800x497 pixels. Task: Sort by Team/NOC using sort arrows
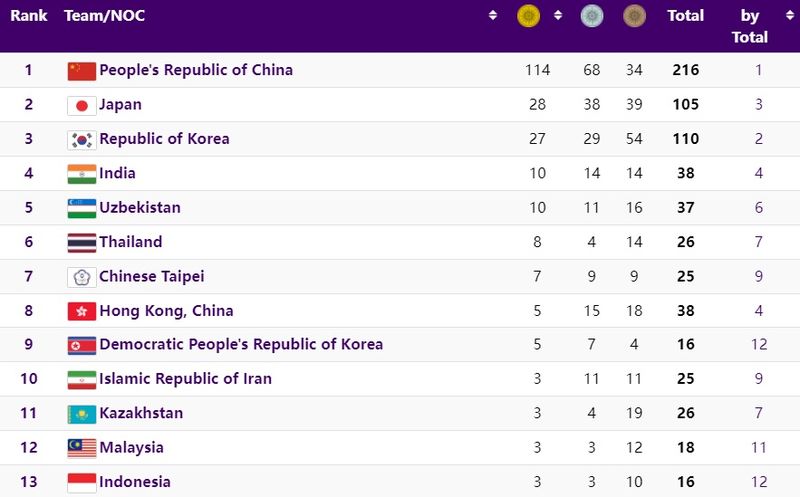(493, 16)
